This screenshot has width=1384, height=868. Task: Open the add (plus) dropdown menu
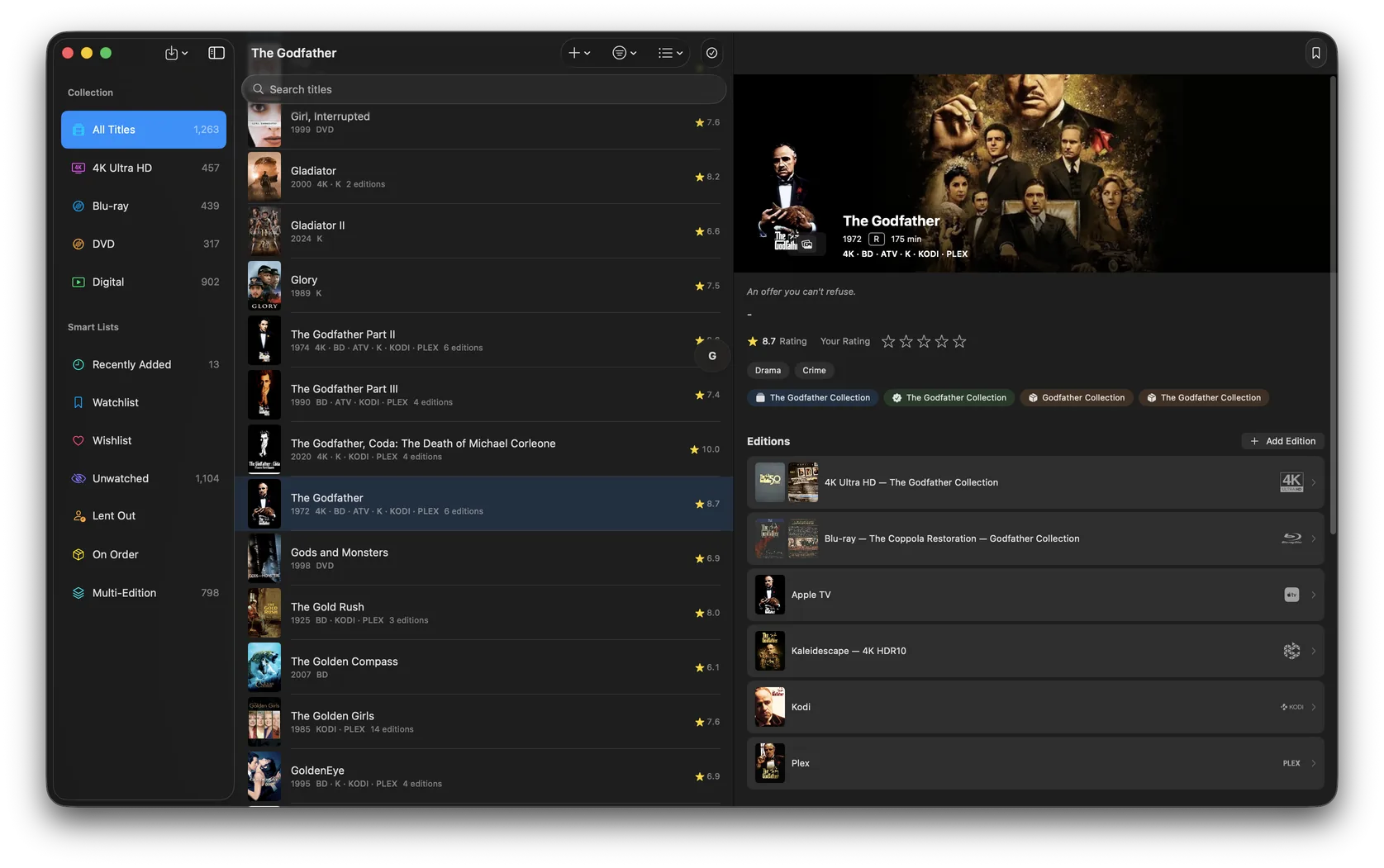point(579,53)
